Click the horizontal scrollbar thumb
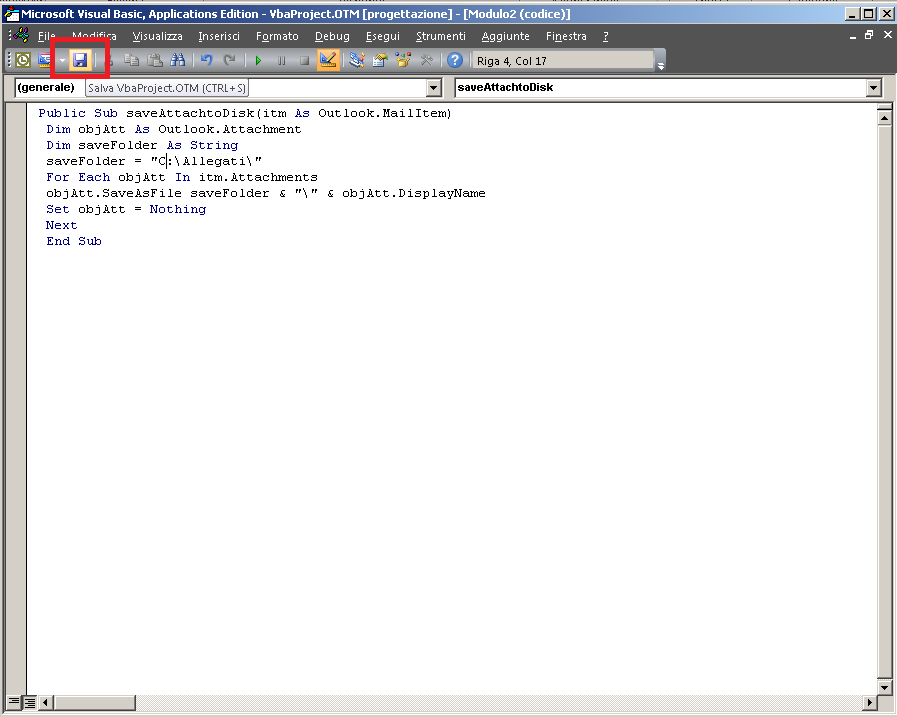This screenshot has height=717, width=897. (x=94, y=702)
